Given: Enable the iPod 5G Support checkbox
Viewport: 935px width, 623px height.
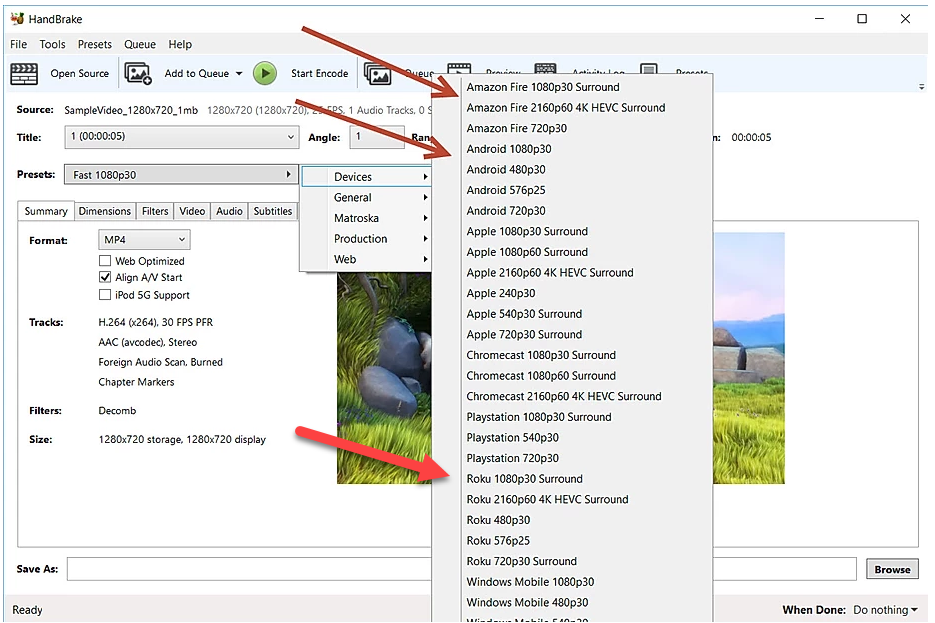Looking at the screenshot, I should click(x=105, y=295).
